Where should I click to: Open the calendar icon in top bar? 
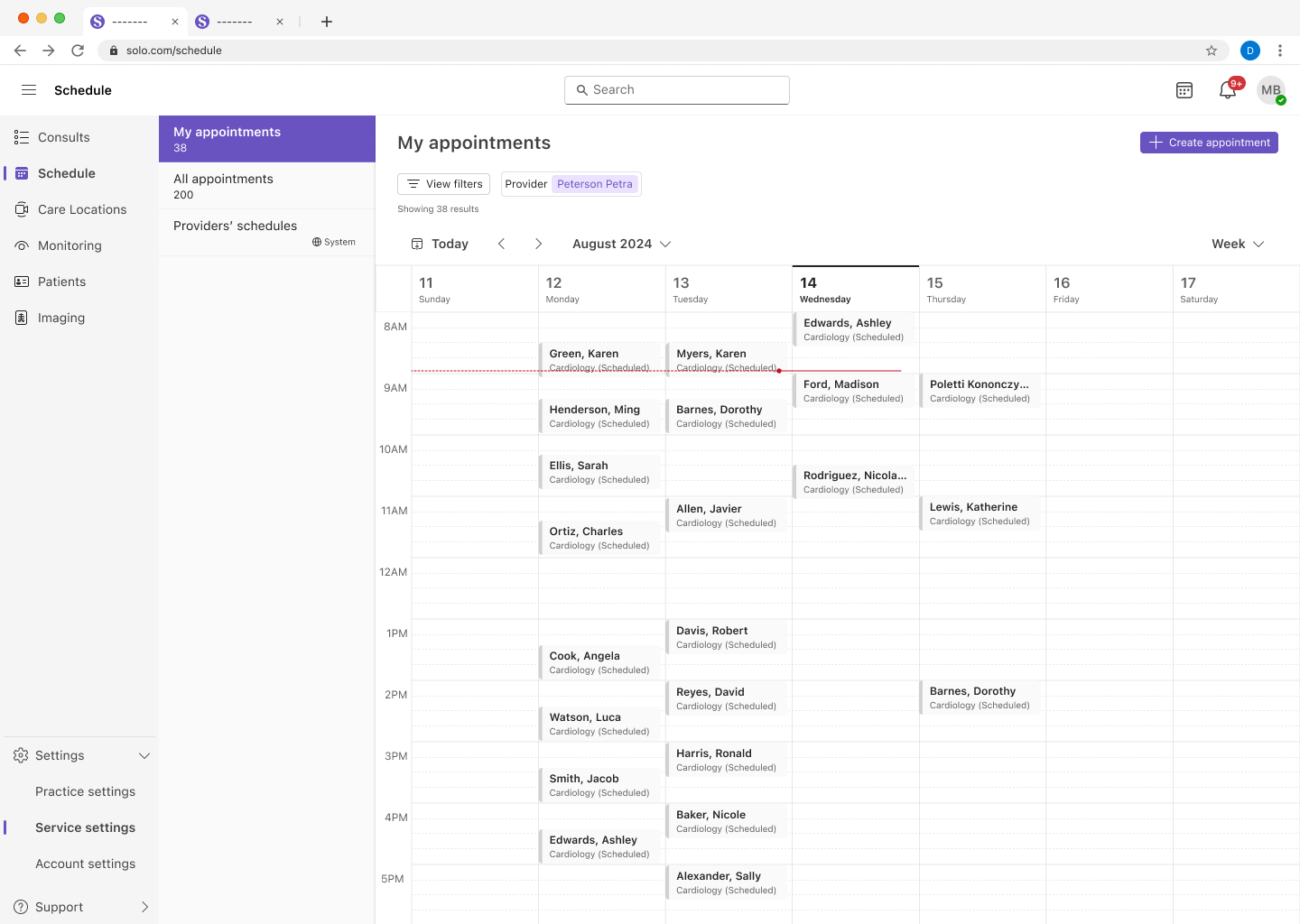[x=1184, y=90]
